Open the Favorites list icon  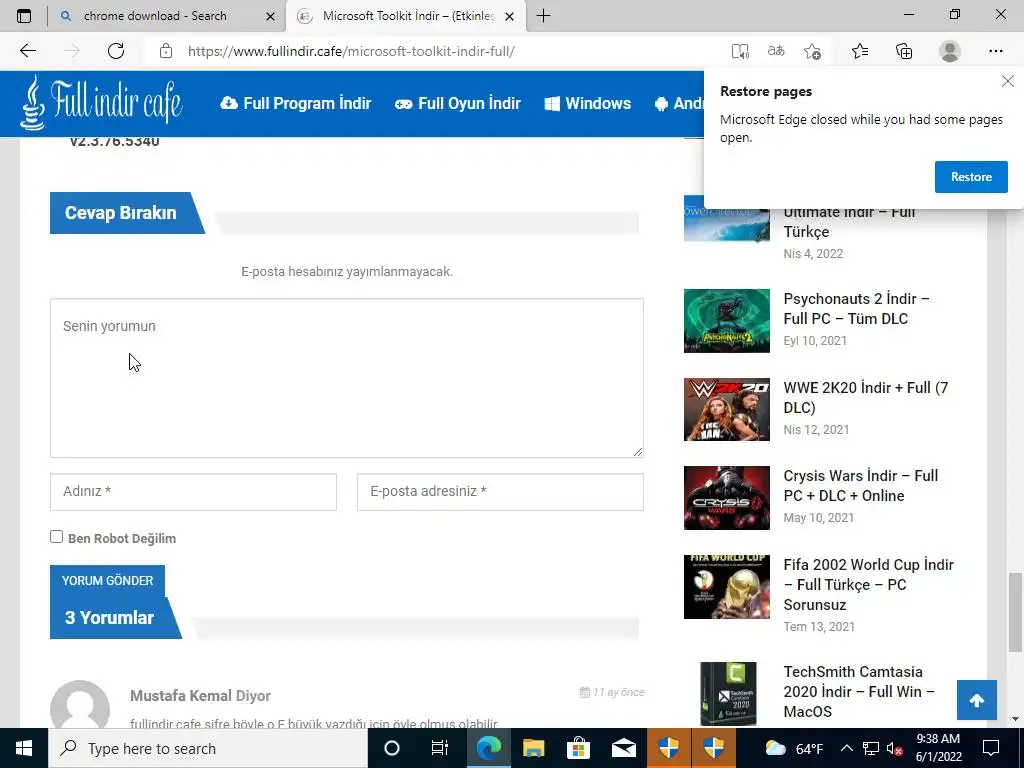[860, 51]
